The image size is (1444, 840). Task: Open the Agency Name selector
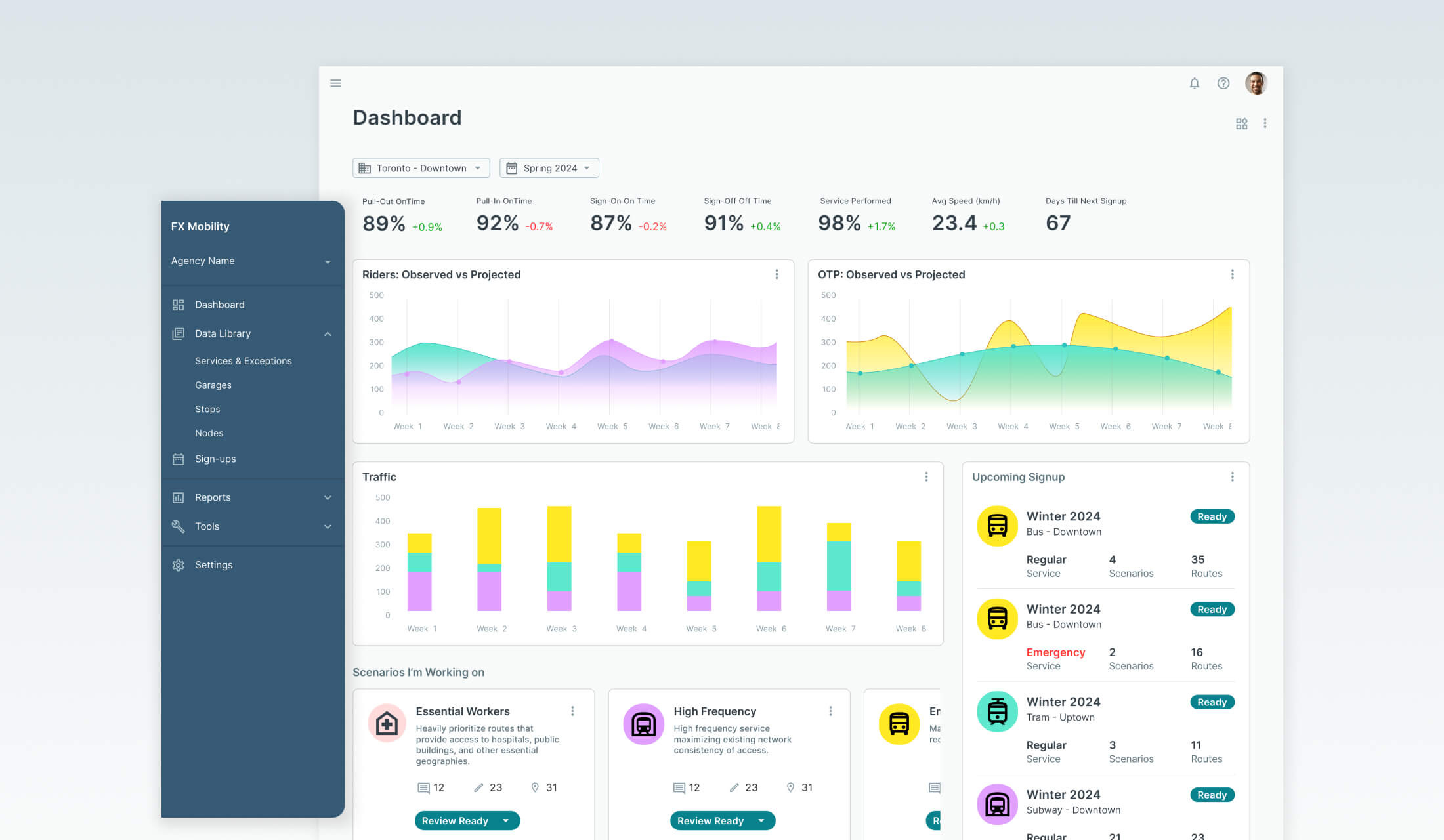click(251, 261)
